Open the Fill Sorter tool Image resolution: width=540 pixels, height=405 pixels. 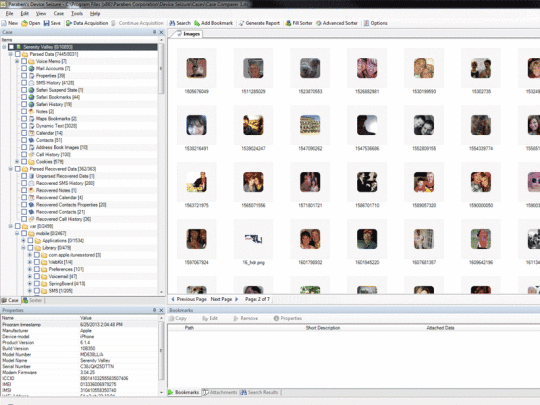(299, 23)
